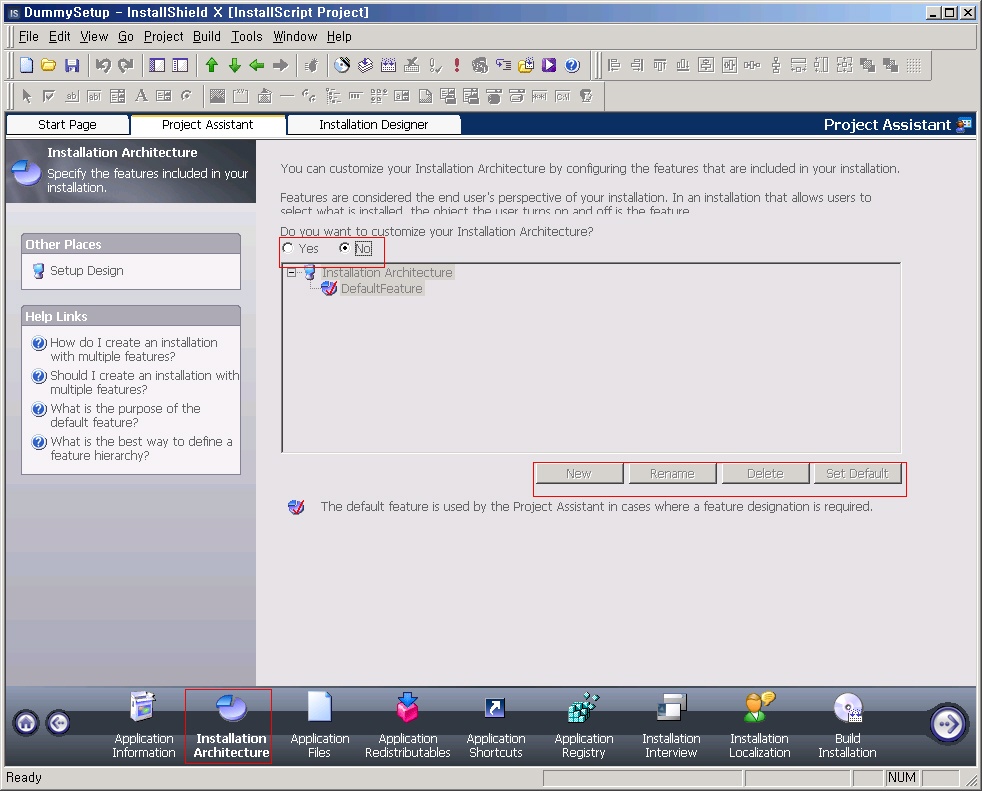
Task: Click the align top edges icon
Action: pos(660,65)
